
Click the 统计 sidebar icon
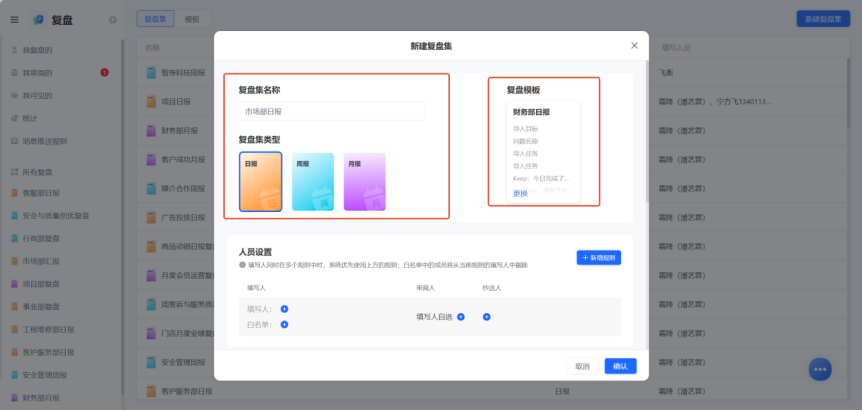point(14,118)
